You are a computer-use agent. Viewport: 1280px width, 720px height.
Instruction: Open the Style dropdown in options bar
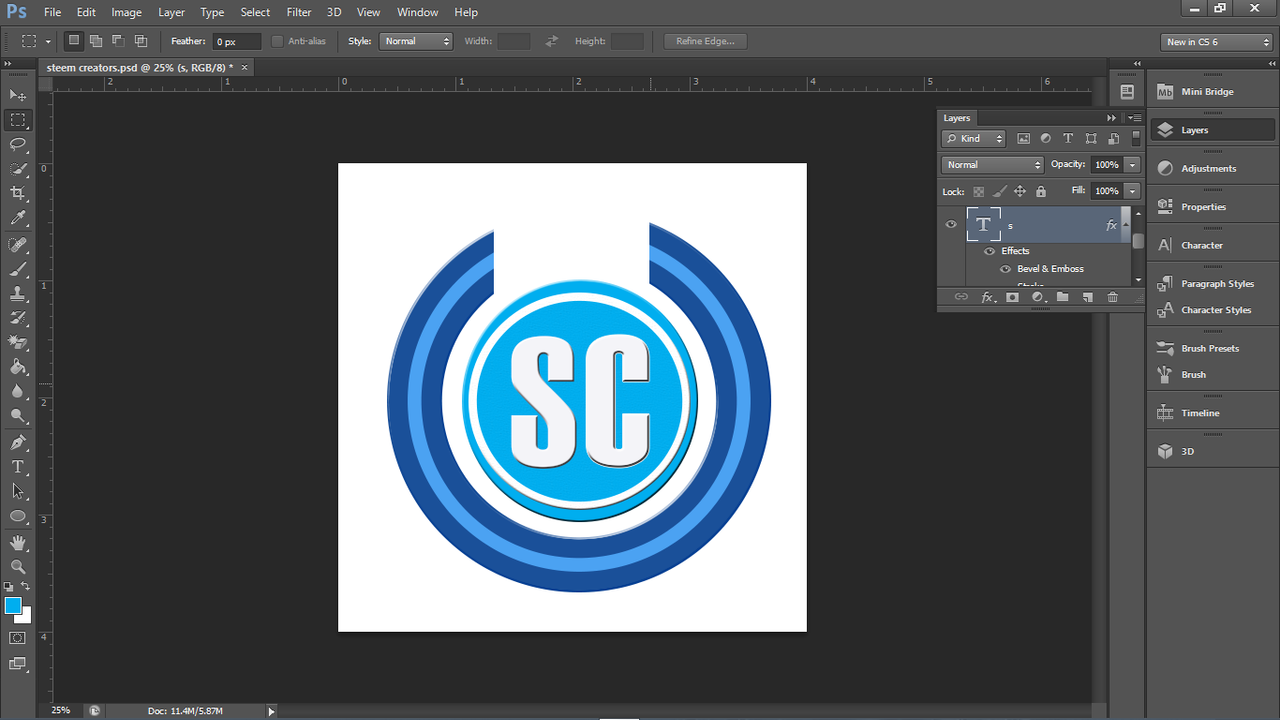pos(416,41)
